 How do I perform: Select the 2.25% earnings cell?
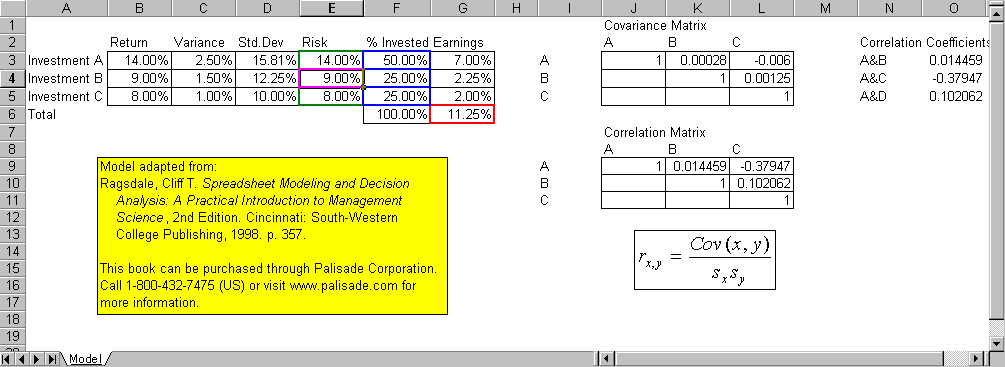click(x=463, y=79)
